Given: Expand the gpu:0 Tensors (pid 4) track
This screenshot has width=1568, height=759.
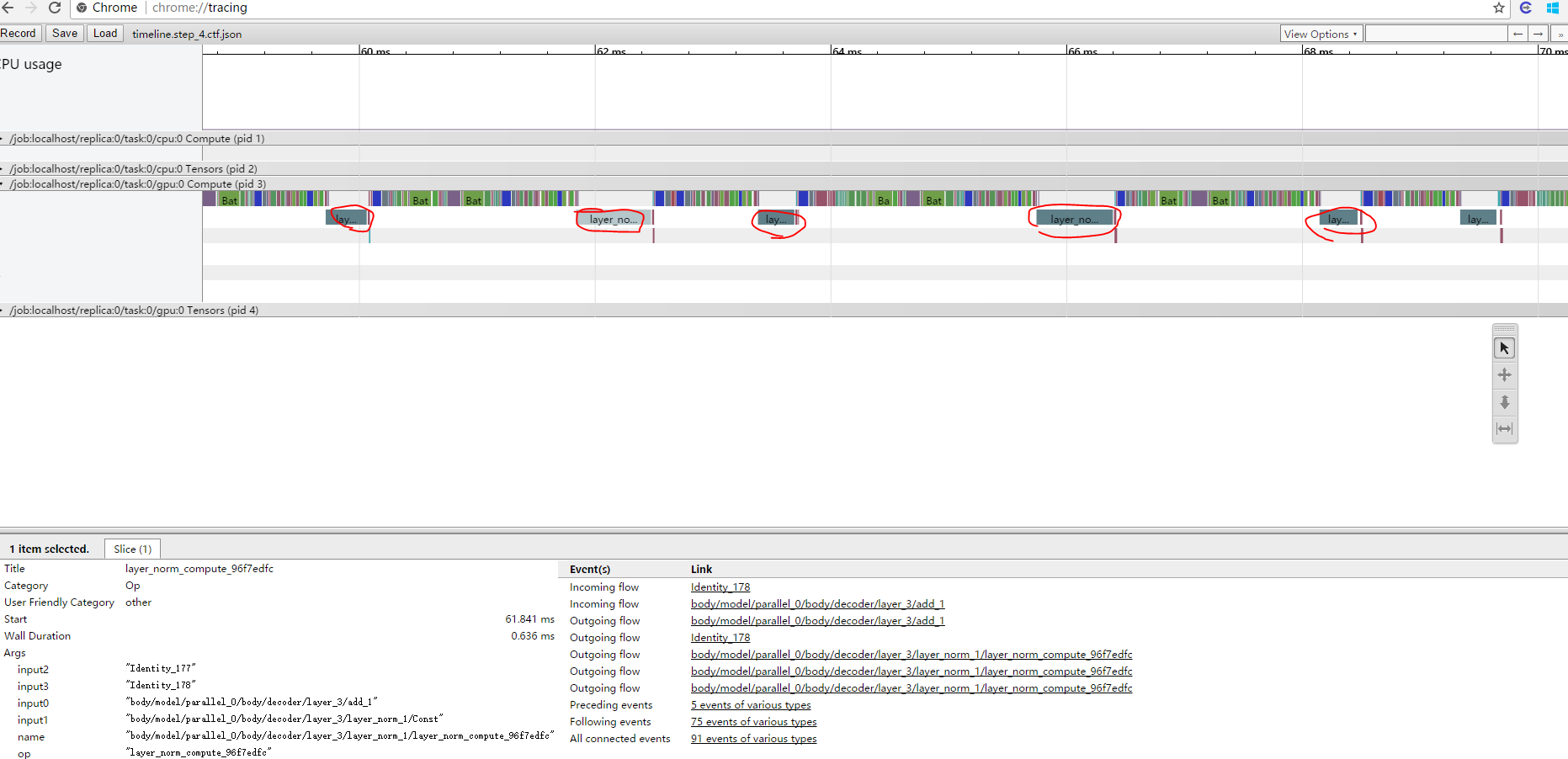Looking at the screenshot, I should [5, 310].
